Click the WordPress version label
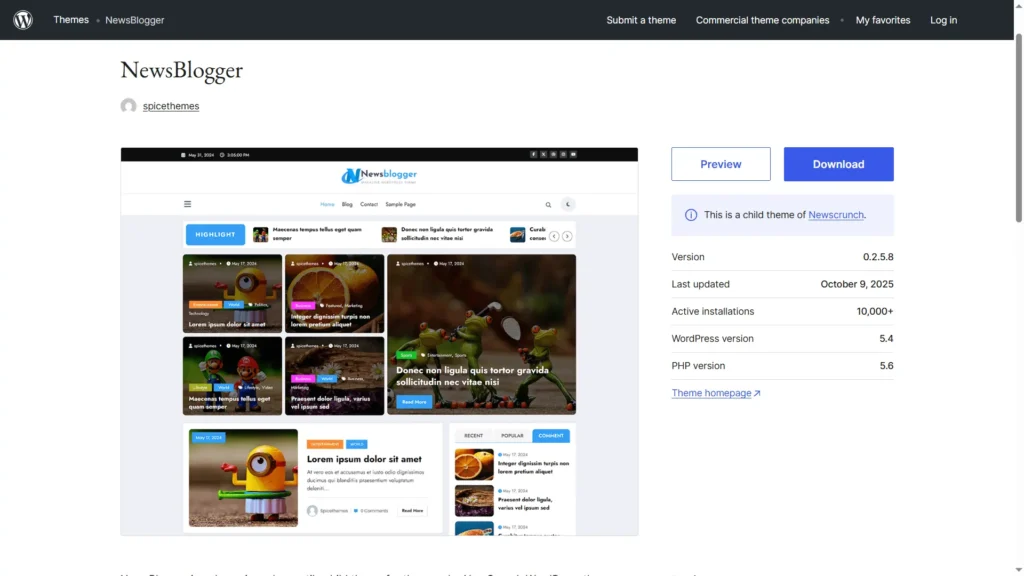Image resolution: width=1024 pixels, height=576 pixels. (712, 339)
